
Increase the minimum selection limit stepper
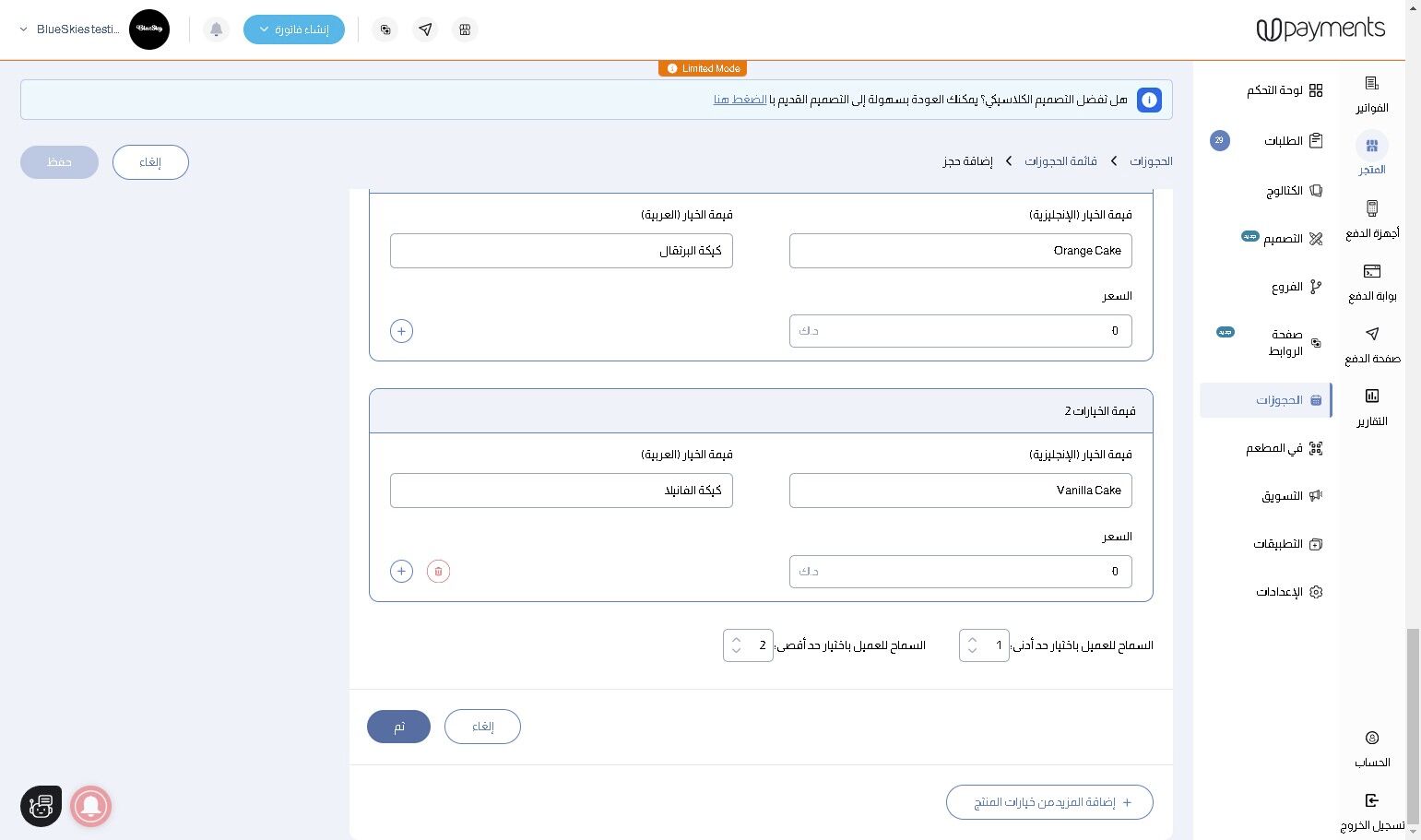972,639
